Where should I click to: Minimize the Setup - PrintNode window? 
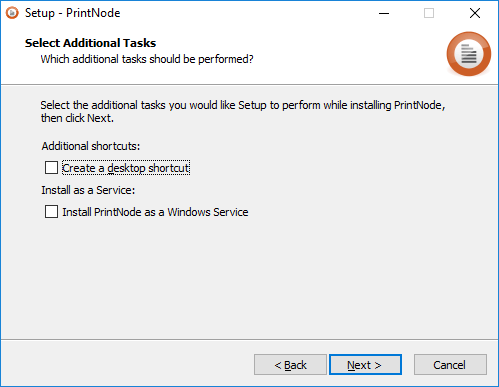(384, 13)
